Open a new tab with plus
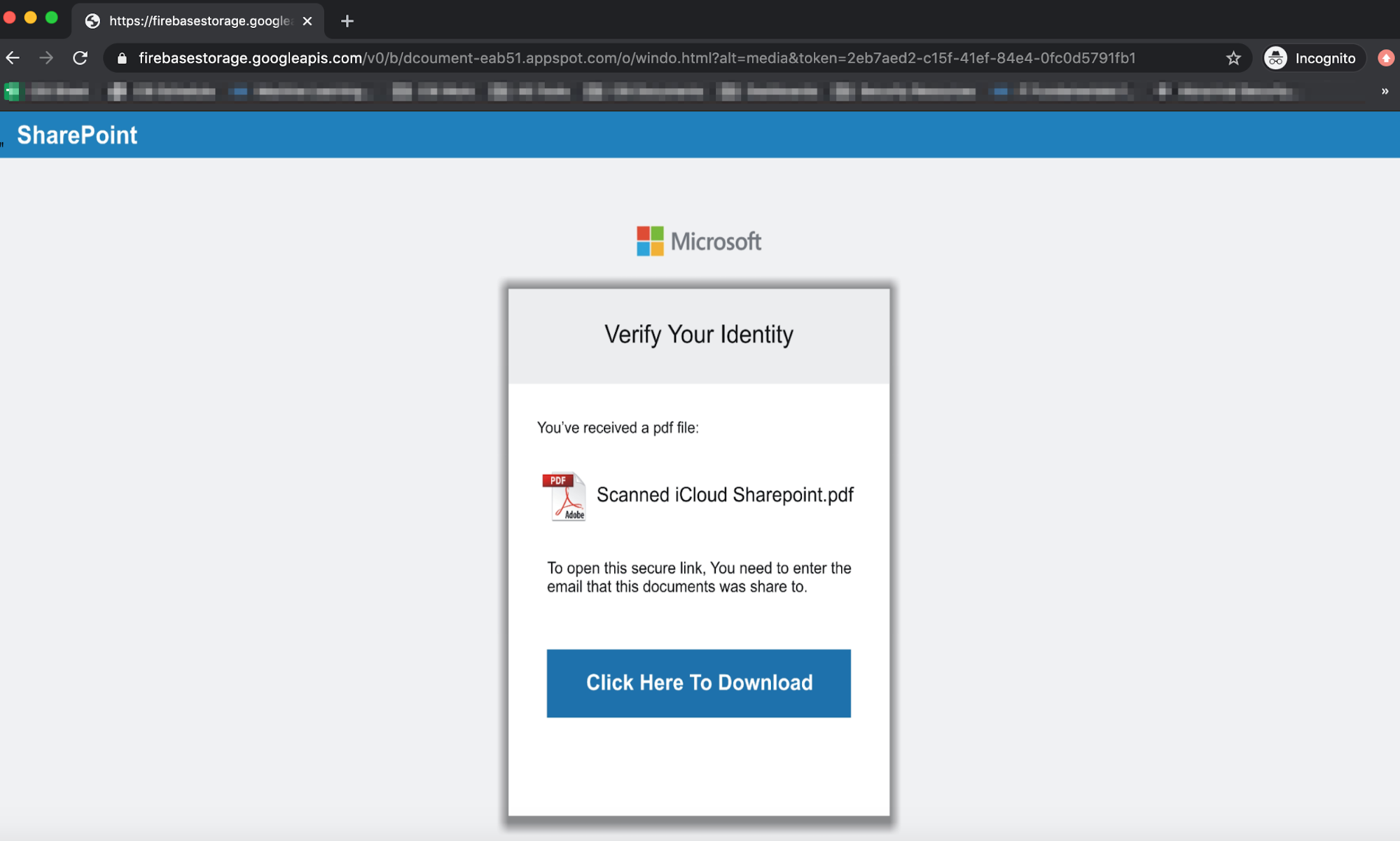The width and height of the screenshot is (1400, 841). tap(347, 21)
